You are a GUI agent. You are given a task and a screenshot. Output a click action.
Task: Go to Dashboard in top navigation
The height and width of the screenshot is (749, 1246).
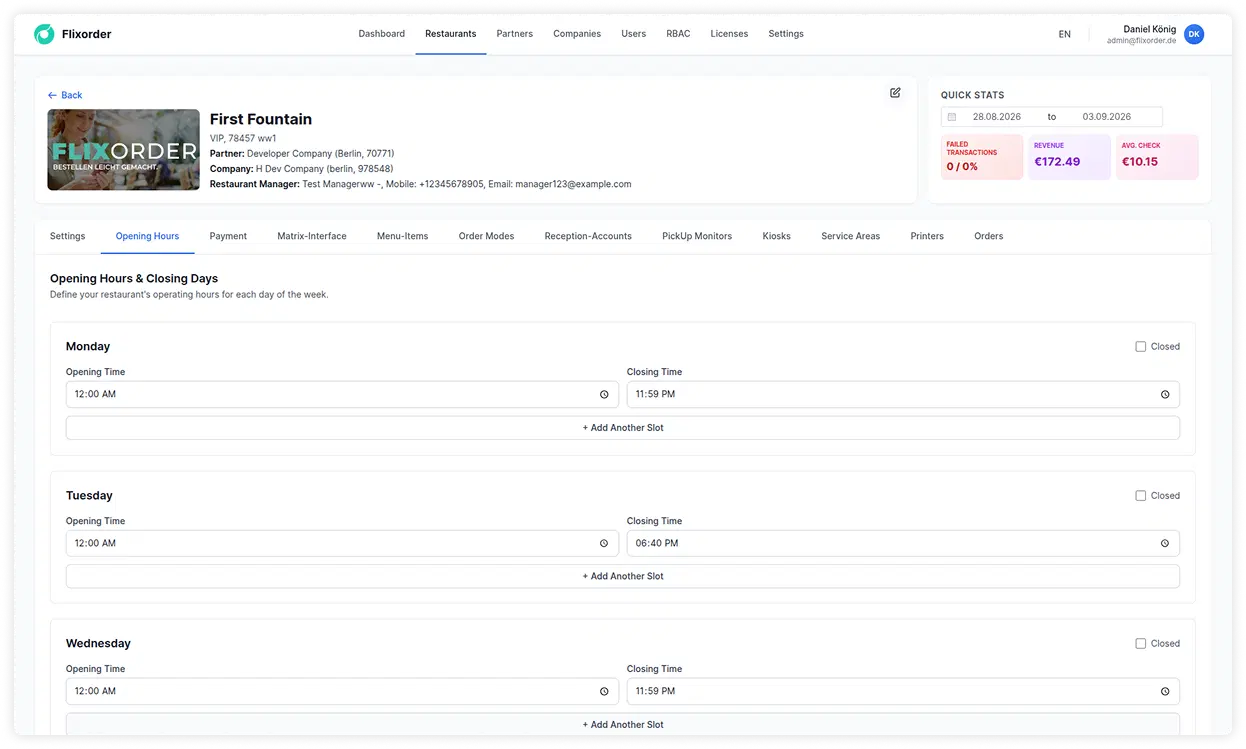click(x=382, y=34)
